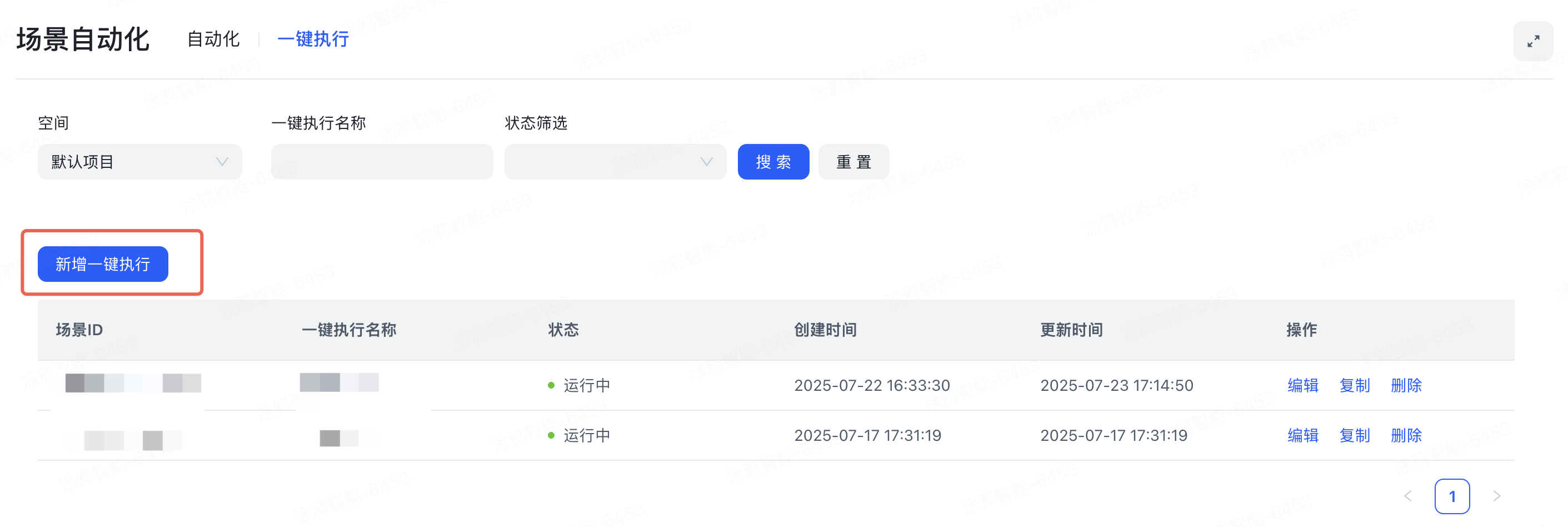This screenshot has width=1568, height=527.
Task: Click 复制 for the 2025-07-17 17:31:19 row
Action: (x=1354, y=435)
